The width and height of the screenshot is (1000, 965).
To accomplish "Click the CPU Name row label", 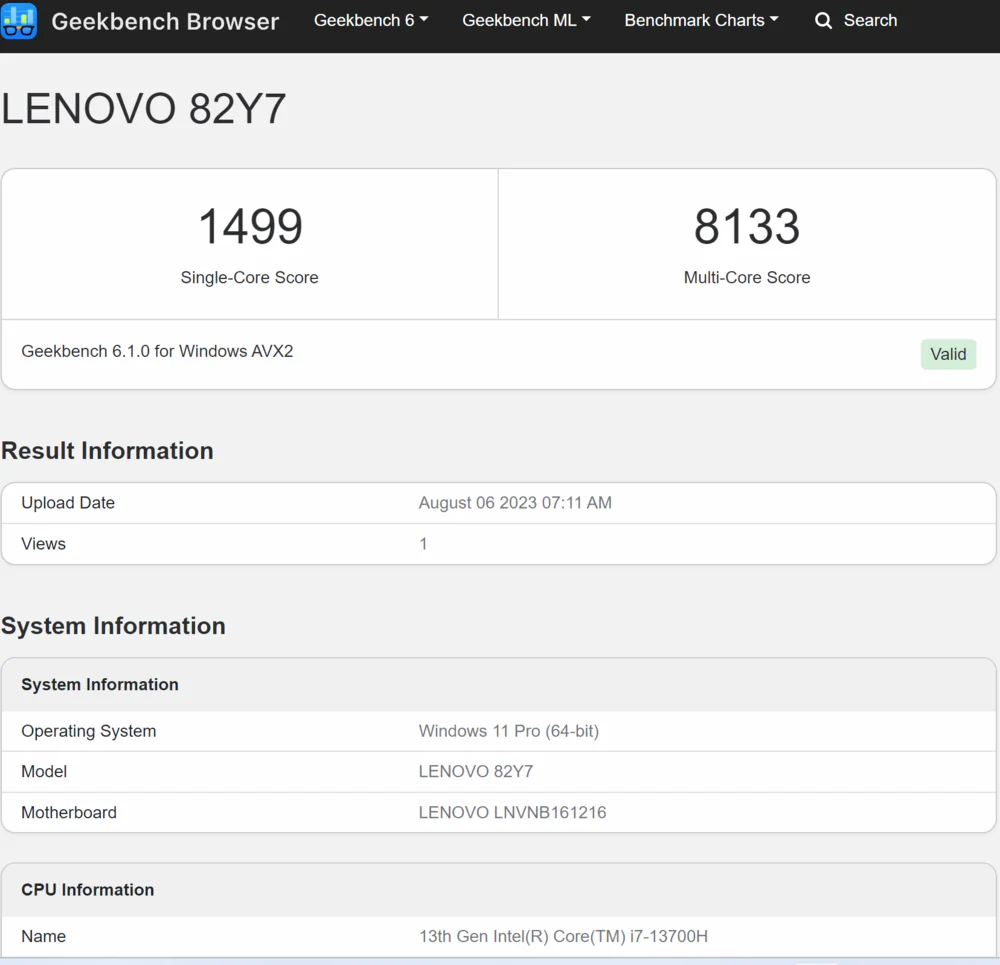I will point(43,936).
